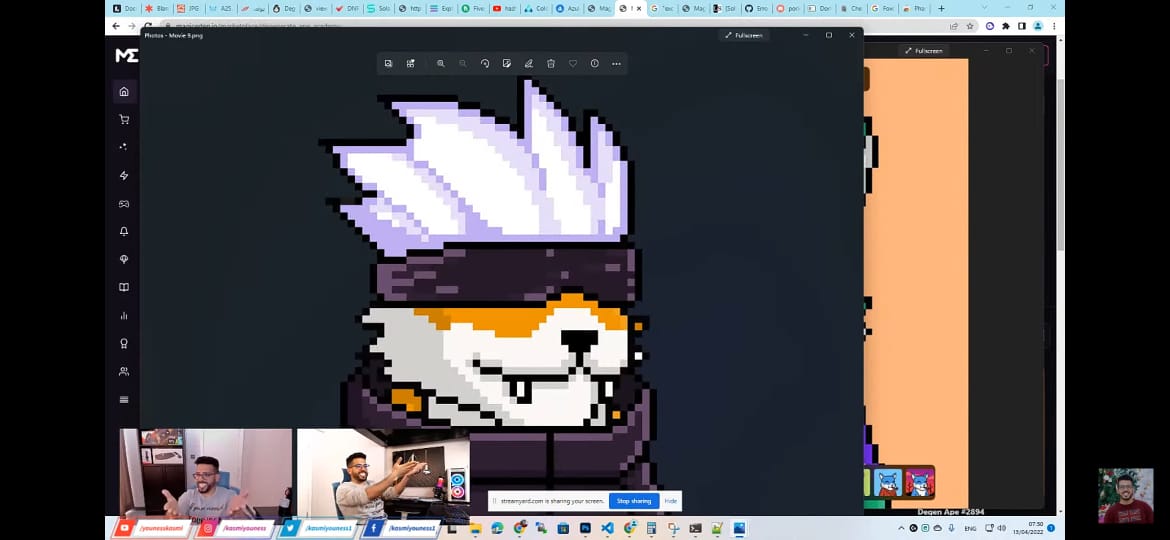Bookmark the page with the star icon

click(970, 25)
